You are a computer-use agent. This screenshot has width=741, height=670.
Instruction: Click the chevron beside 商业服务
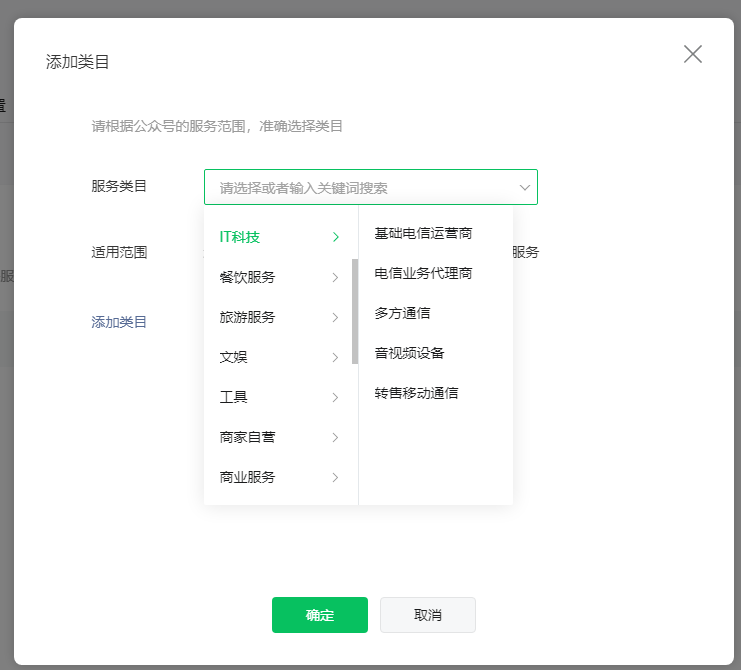point(336,477)
